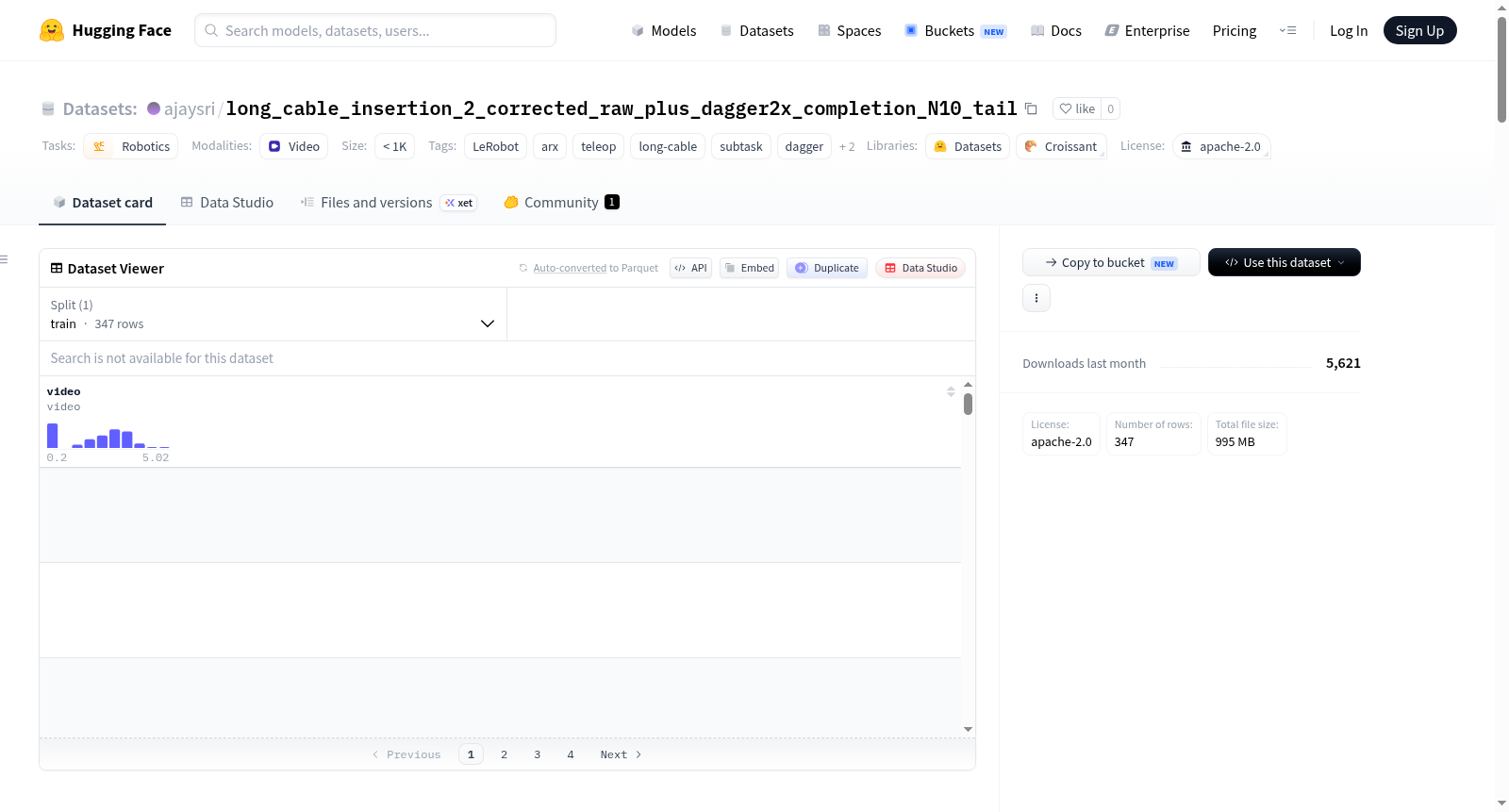
Task: Click the teleop tag
Action: point(598,146)
